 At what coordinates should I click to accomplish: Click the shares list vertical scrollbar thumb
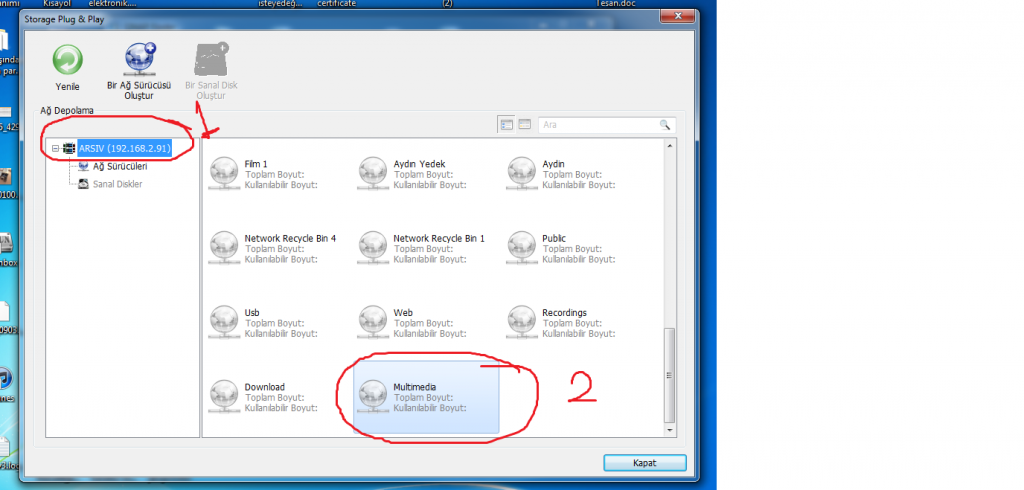(x=669, y=374)
